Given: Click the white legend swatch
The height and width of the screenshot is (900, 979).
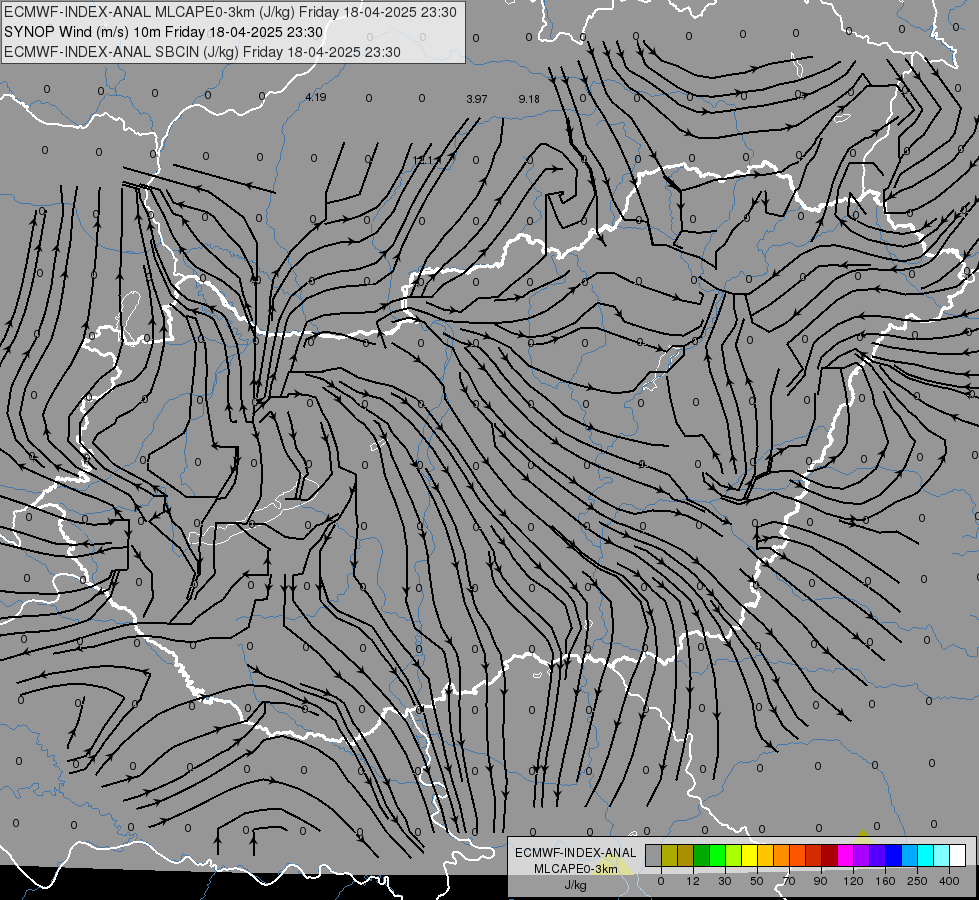Looking at the screenshot, I should [958, 855].
